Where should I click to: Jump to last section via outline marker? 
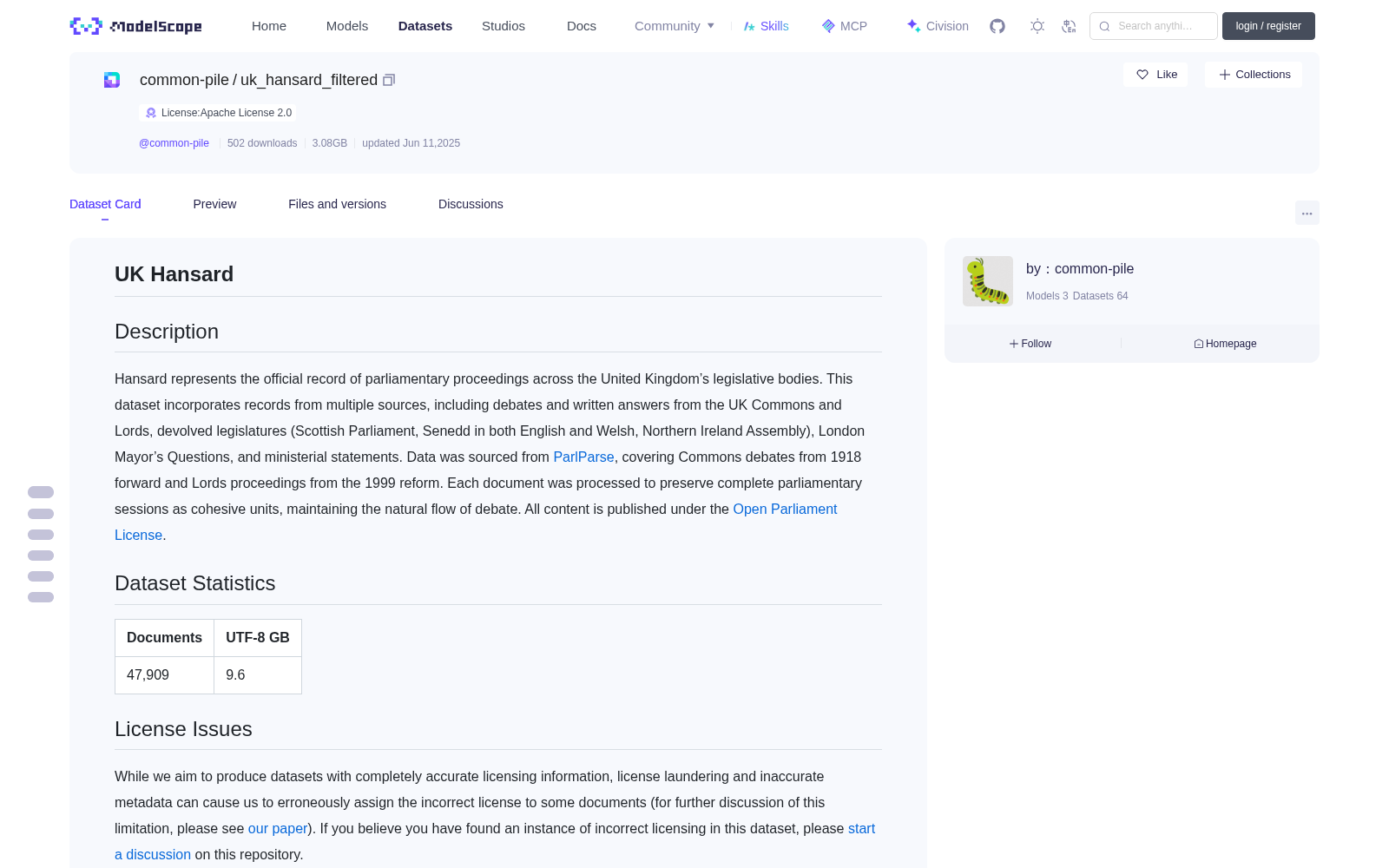pyautogui.click(x=41, y=597)
